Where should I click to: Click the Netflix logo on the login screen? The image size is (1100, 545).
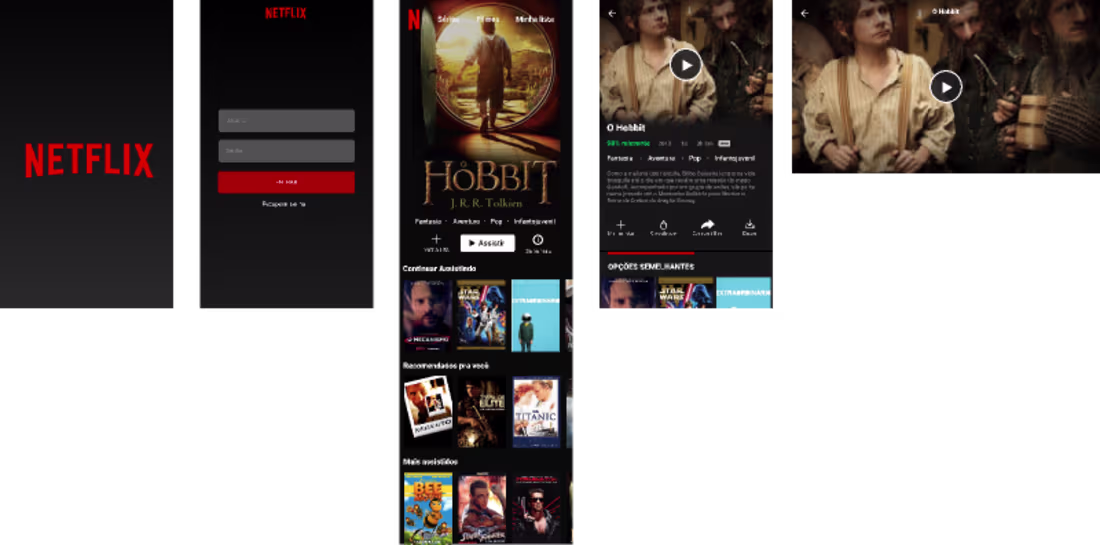(286, 13)
